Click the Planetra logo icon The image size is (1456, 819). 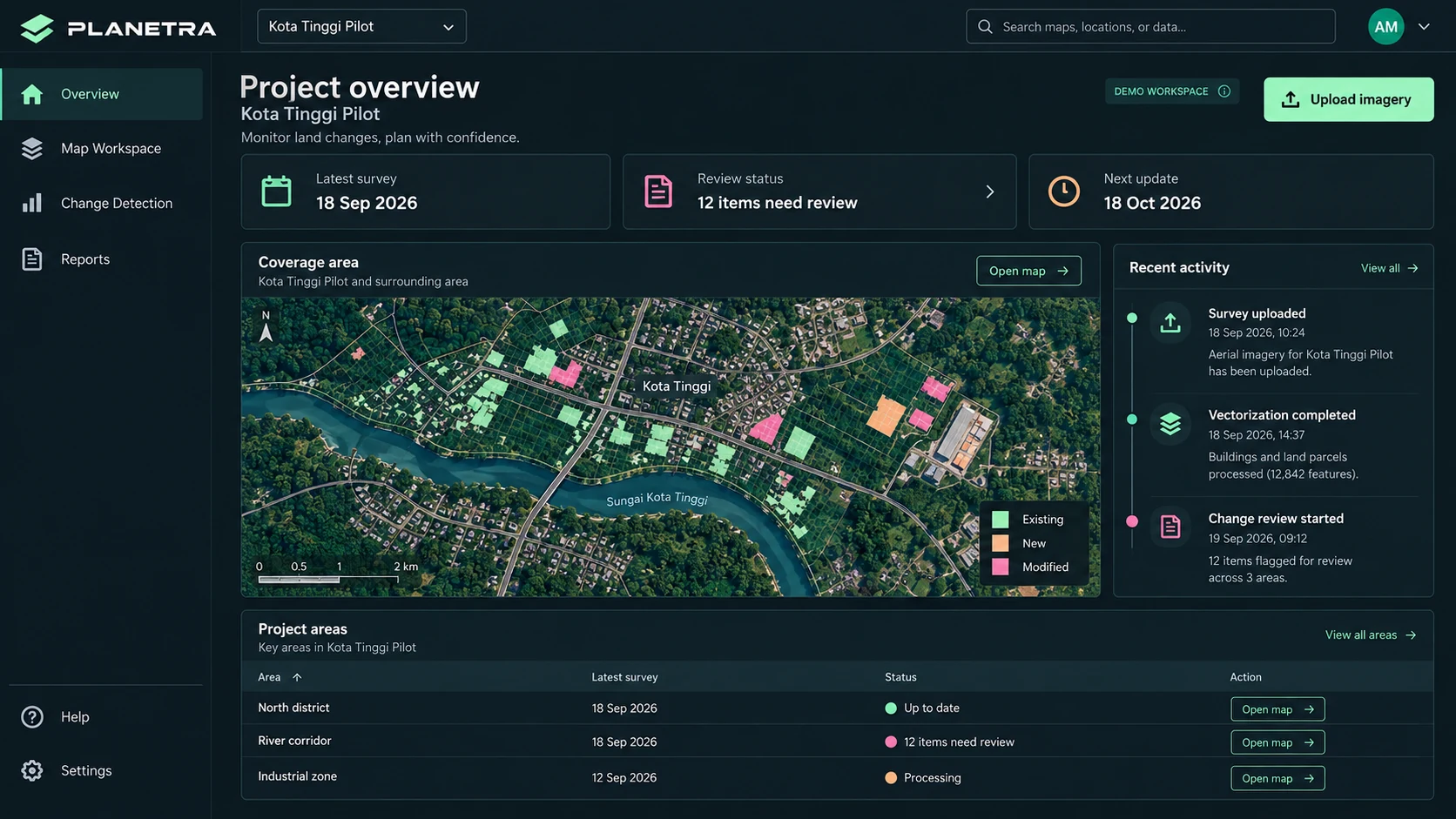37,28
